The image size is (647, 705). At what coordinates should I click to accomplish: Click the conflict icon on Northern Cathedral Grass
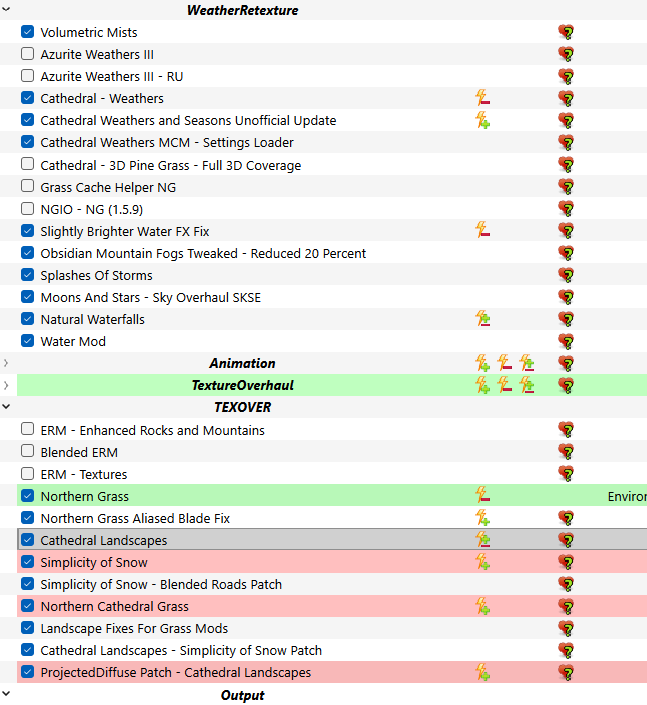[482, 606]
